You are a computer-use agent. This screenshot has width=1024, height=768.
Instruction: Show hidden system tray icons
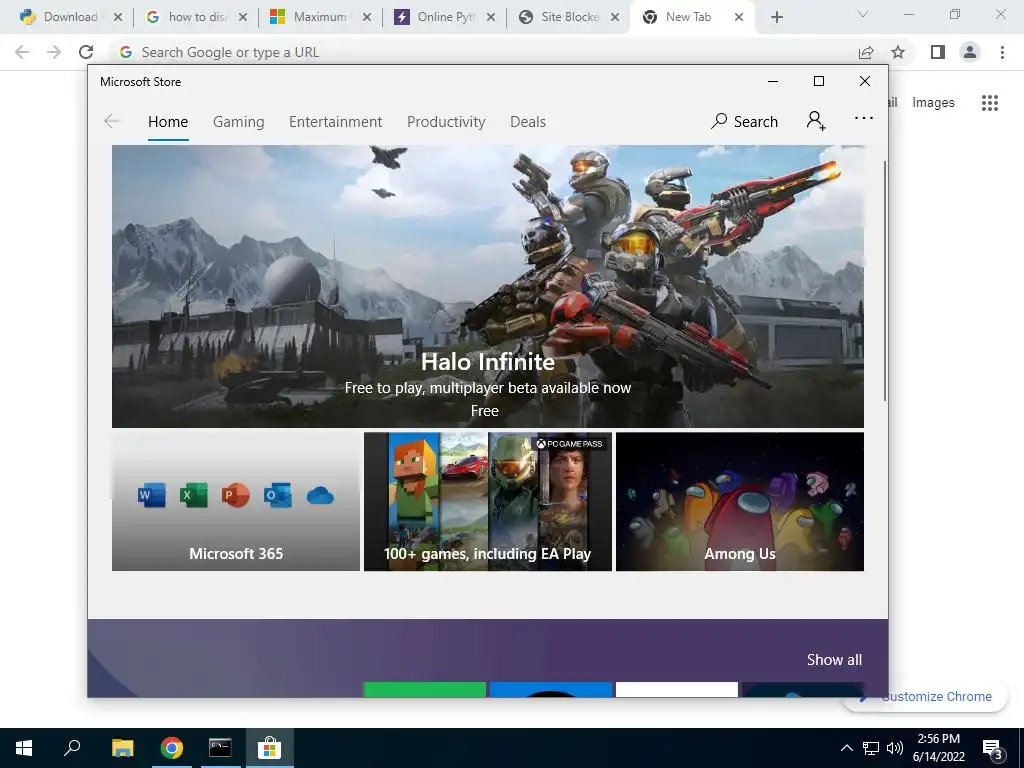846,748
